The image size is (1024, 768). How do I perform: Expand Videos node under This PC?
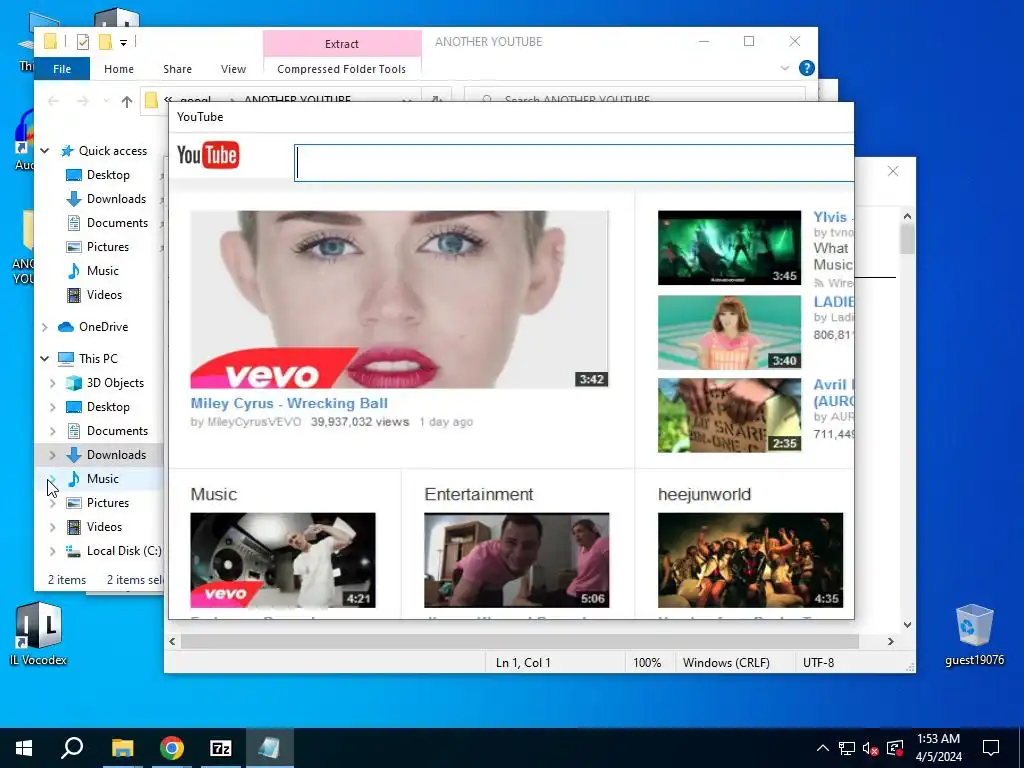[x=53, y=527]
